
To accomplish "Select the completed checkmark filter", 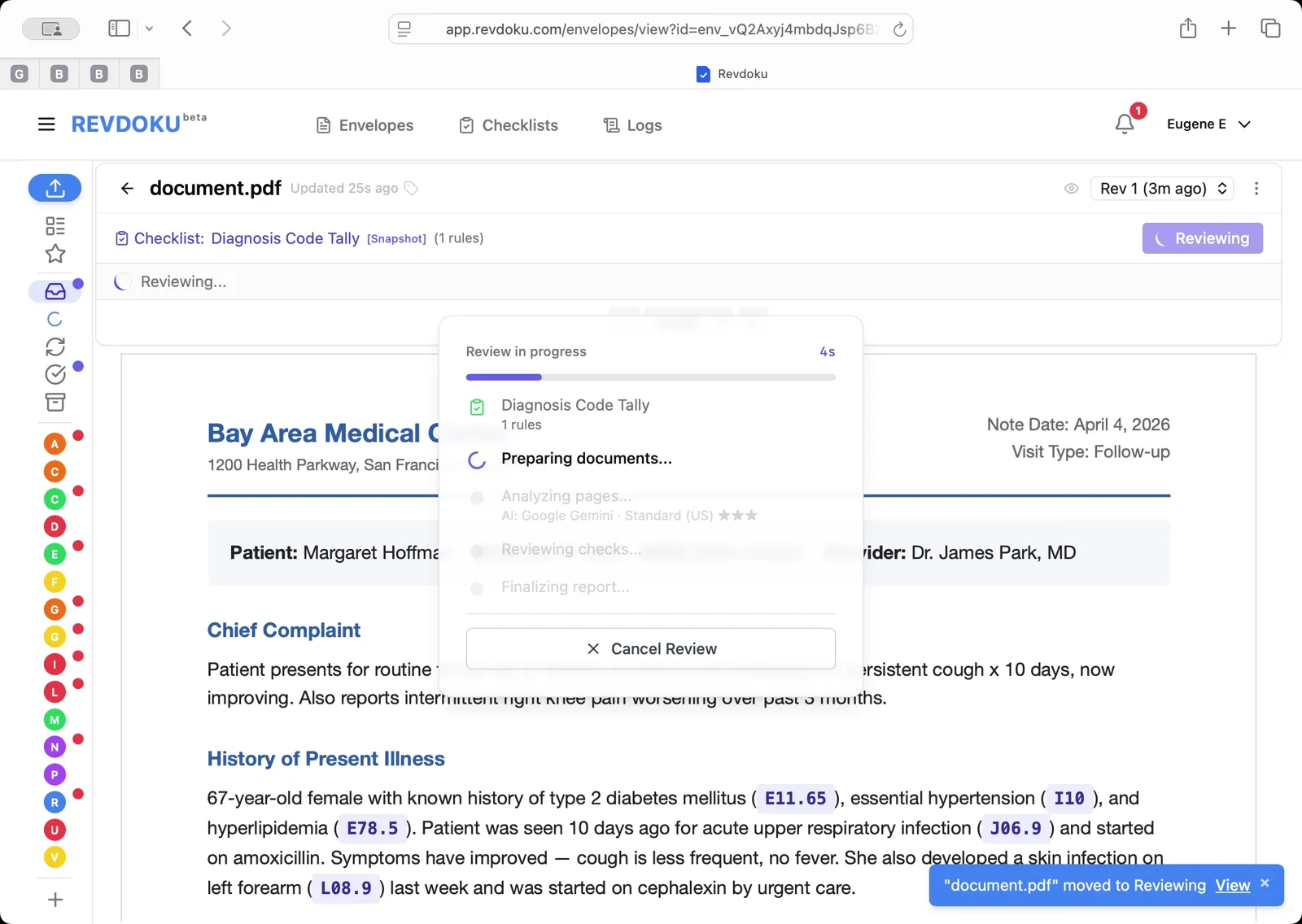I will click(55, 374).
